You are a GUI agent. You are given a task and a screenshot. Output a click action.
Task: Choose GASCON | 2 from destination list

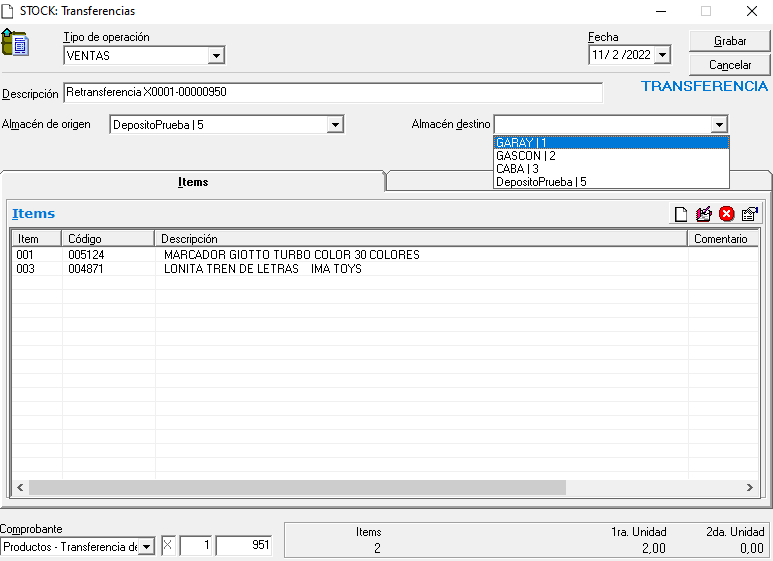526,156
